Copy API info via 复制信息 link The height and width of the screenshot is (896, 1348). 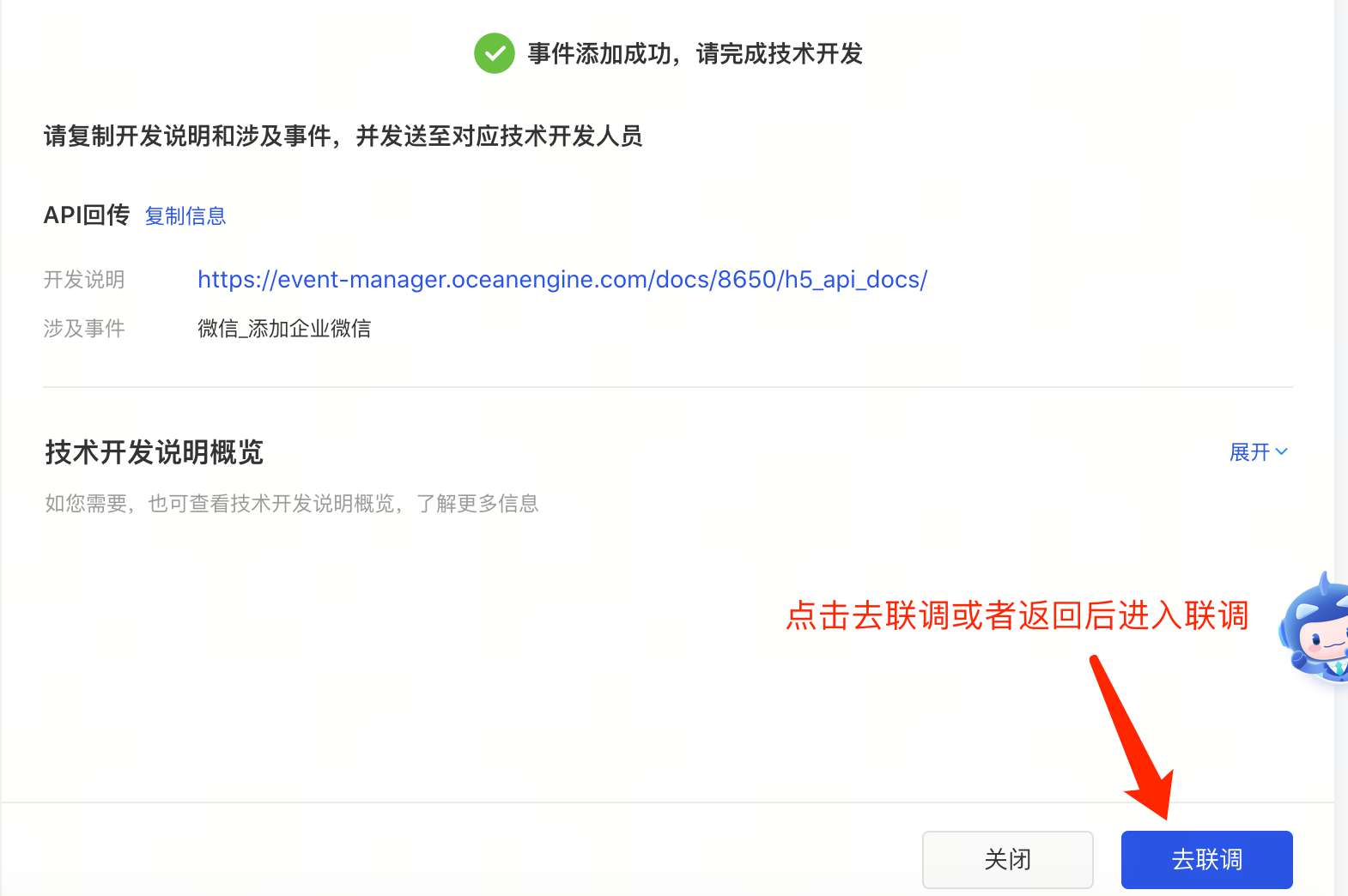[185, 215]
